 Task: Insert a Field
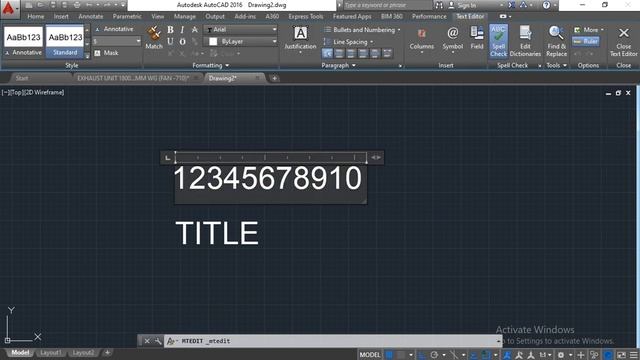point(477,38)
